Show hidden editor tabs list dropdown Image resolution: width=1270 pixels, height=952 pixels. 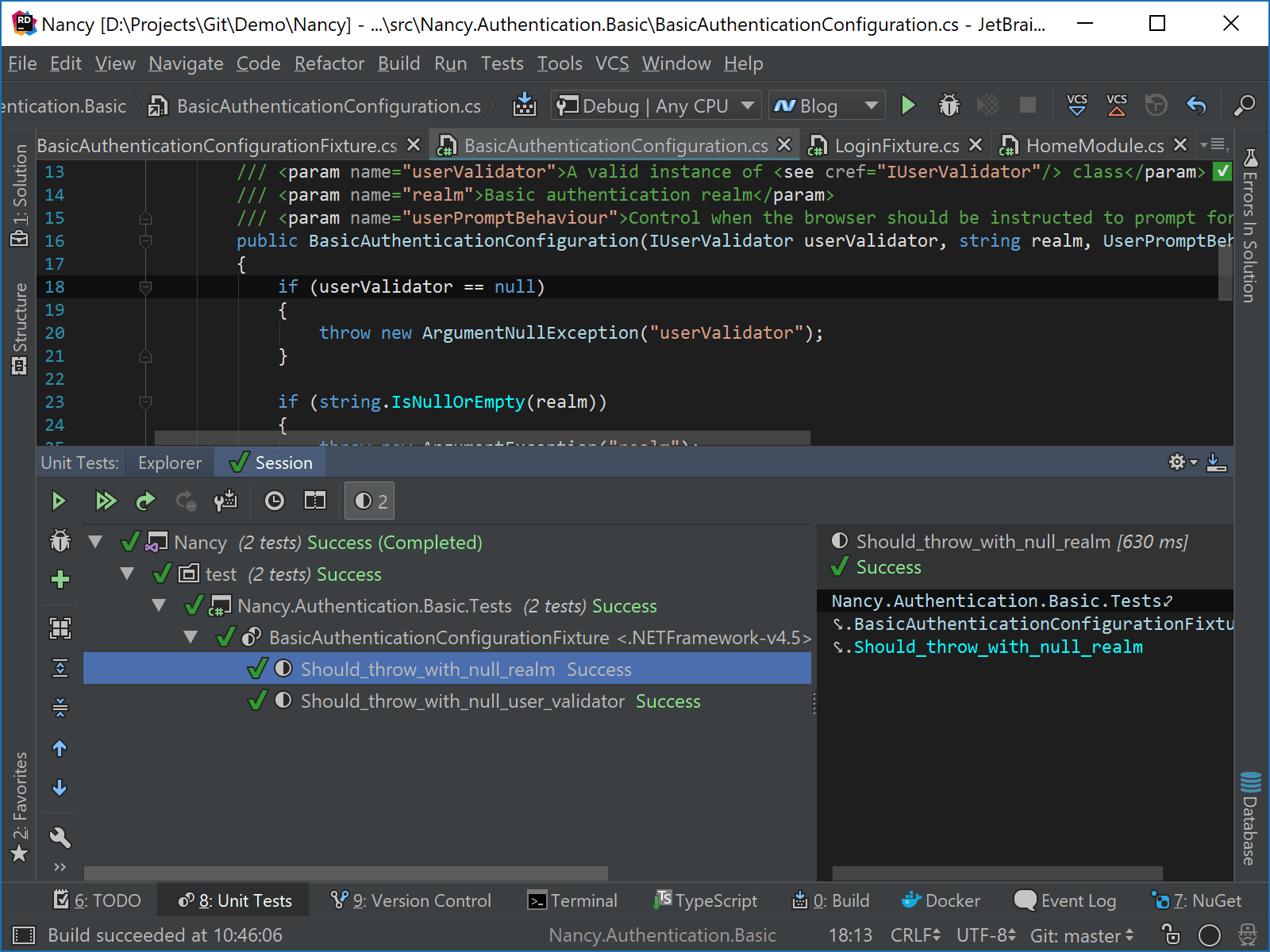[1215, 145]
